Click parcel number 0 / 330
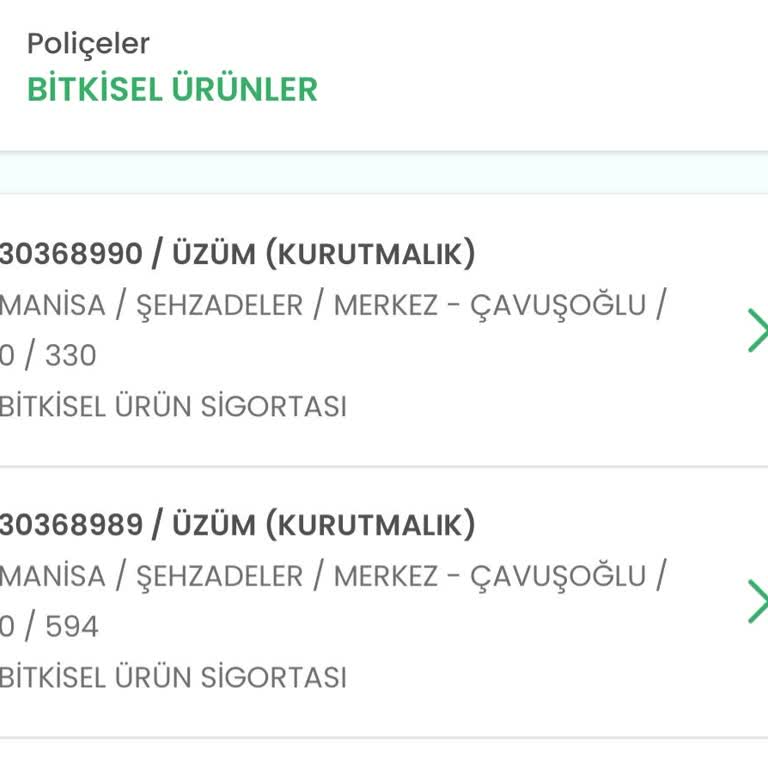Viewport: 768px width, 768px height. point(48,356)
